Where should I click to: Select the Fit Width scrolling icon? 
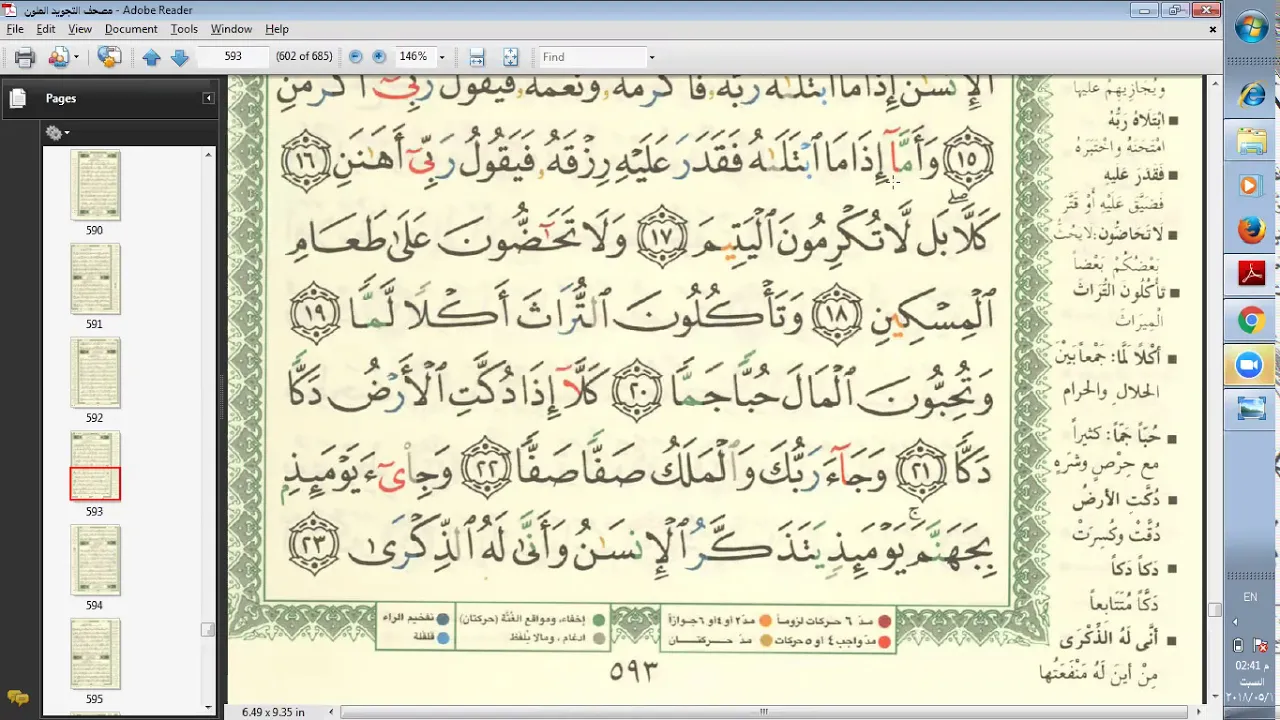point(477,57)
